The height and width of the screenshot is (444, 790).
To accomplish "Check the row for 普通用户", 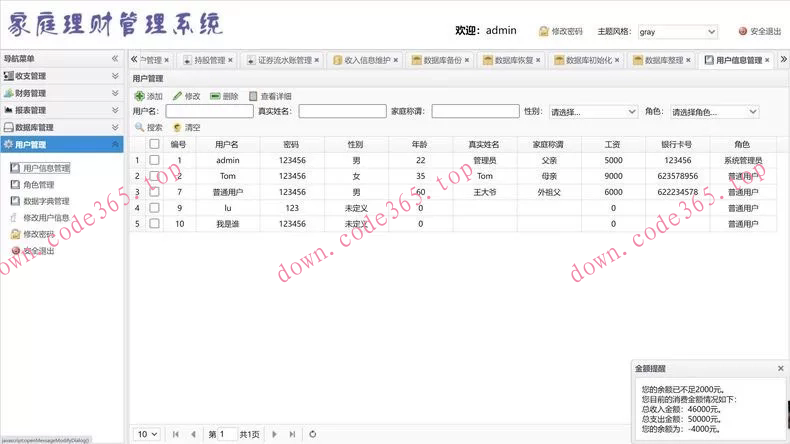I will [x=154, y=192].
